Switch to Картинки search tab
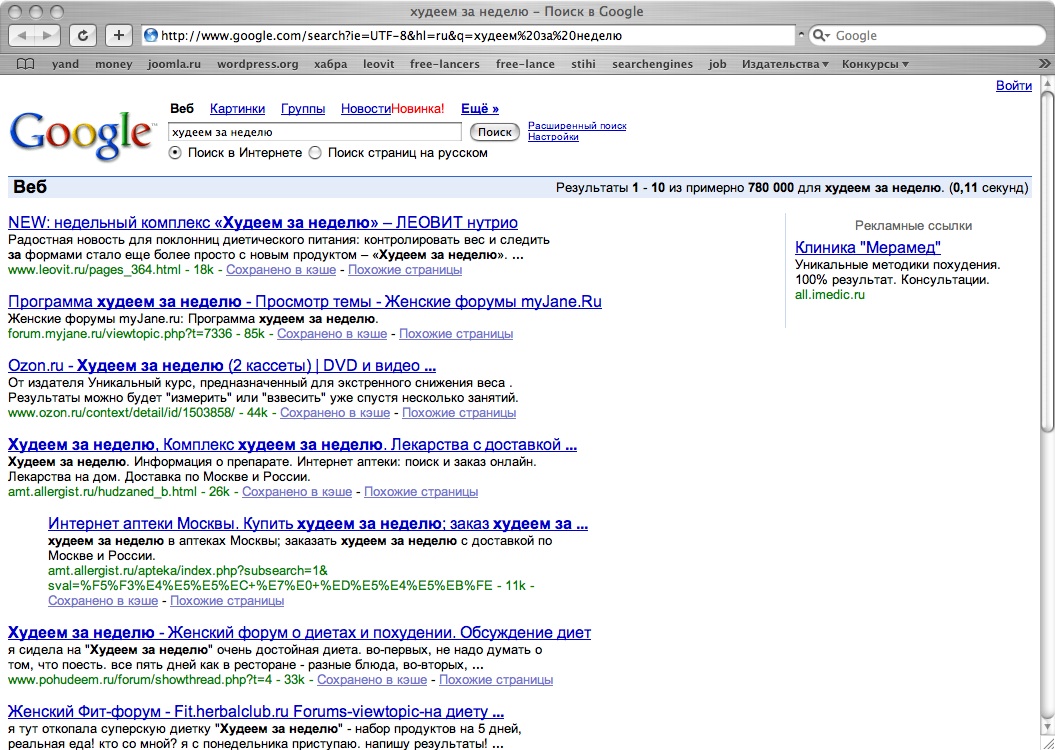 tap(238, 108)
